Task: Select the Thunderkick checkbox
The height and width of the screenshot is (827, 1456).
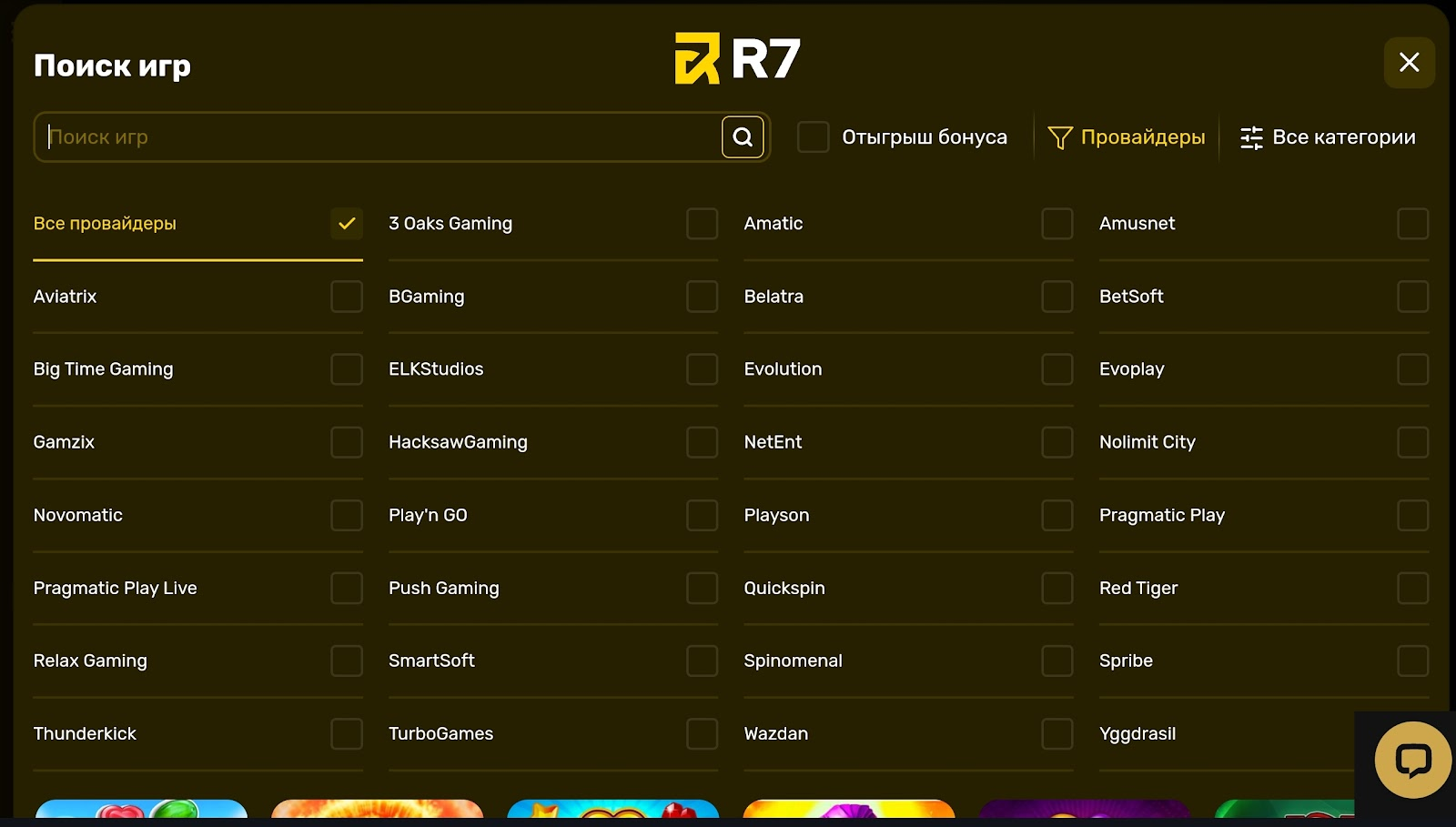Action: 347,733
